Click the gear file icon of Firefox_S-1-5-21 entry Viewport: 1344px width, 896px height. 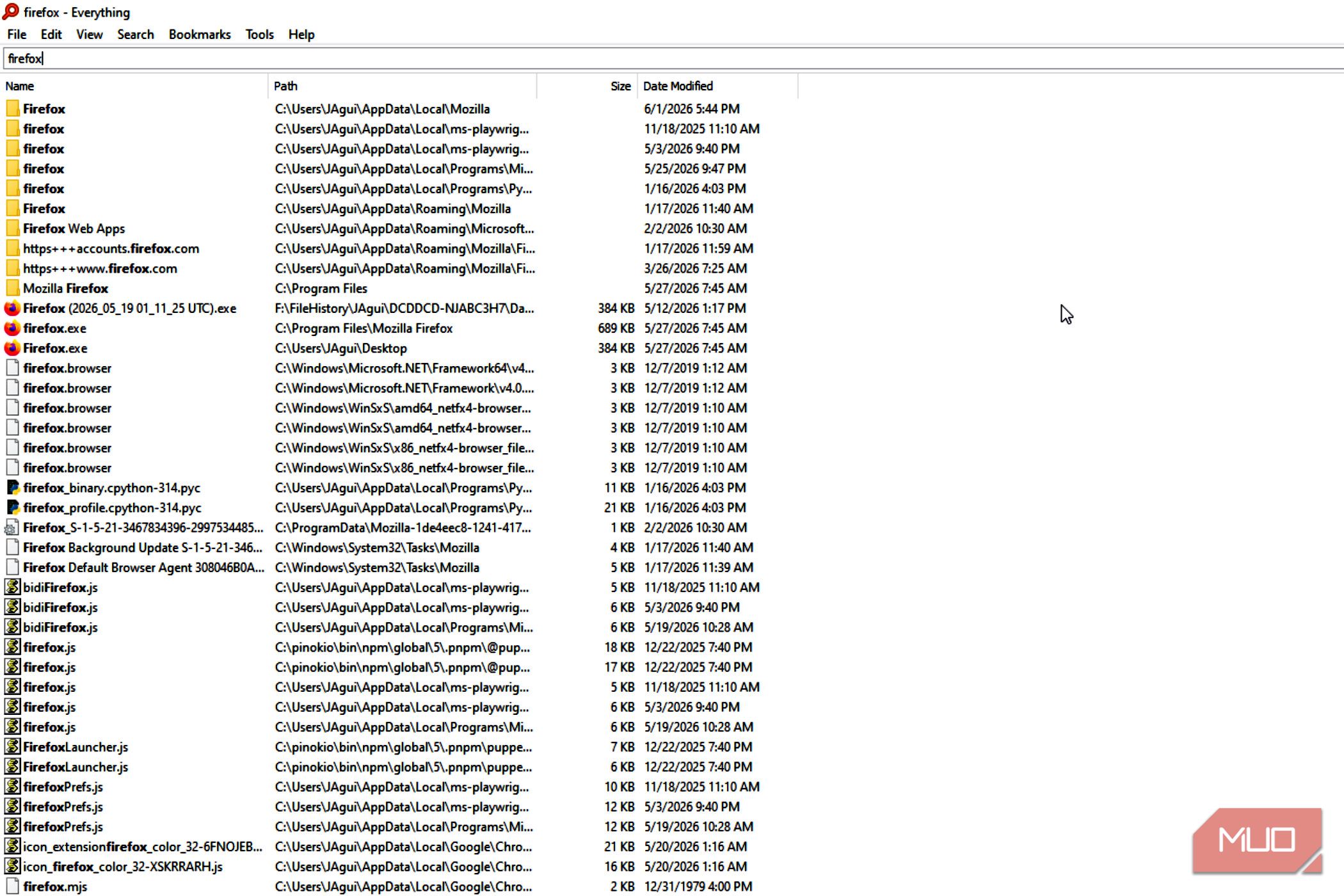pyautogui.click(x=12, y=527)
